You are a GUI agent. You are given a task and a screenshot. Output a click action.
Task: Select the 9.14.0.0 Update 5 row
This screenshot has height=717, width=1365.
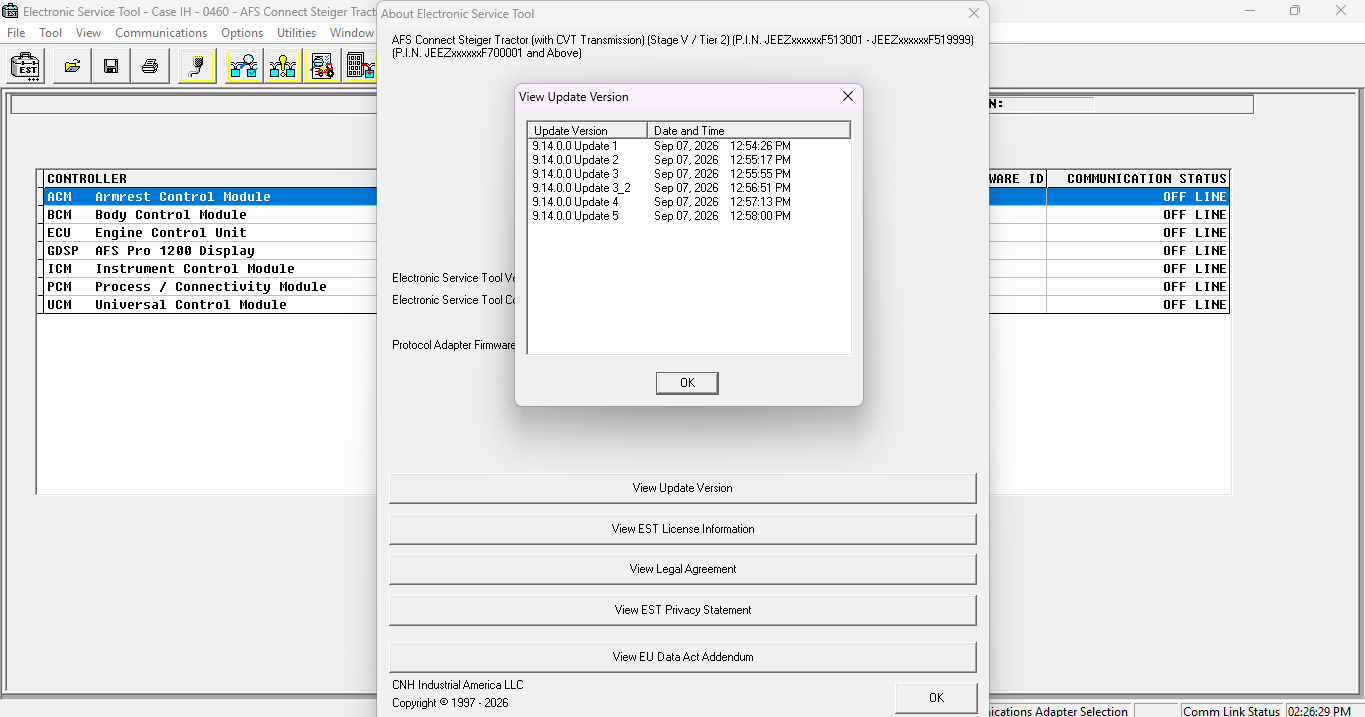[x=689, y=216]
